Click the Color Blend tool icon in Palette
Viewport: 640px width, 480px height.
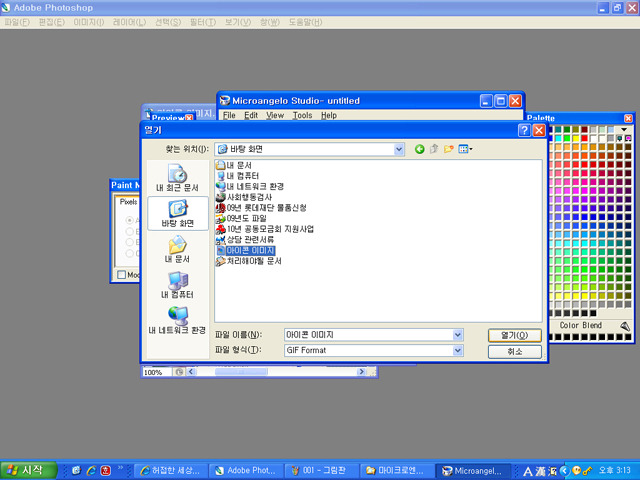click(x=625, y=326)
